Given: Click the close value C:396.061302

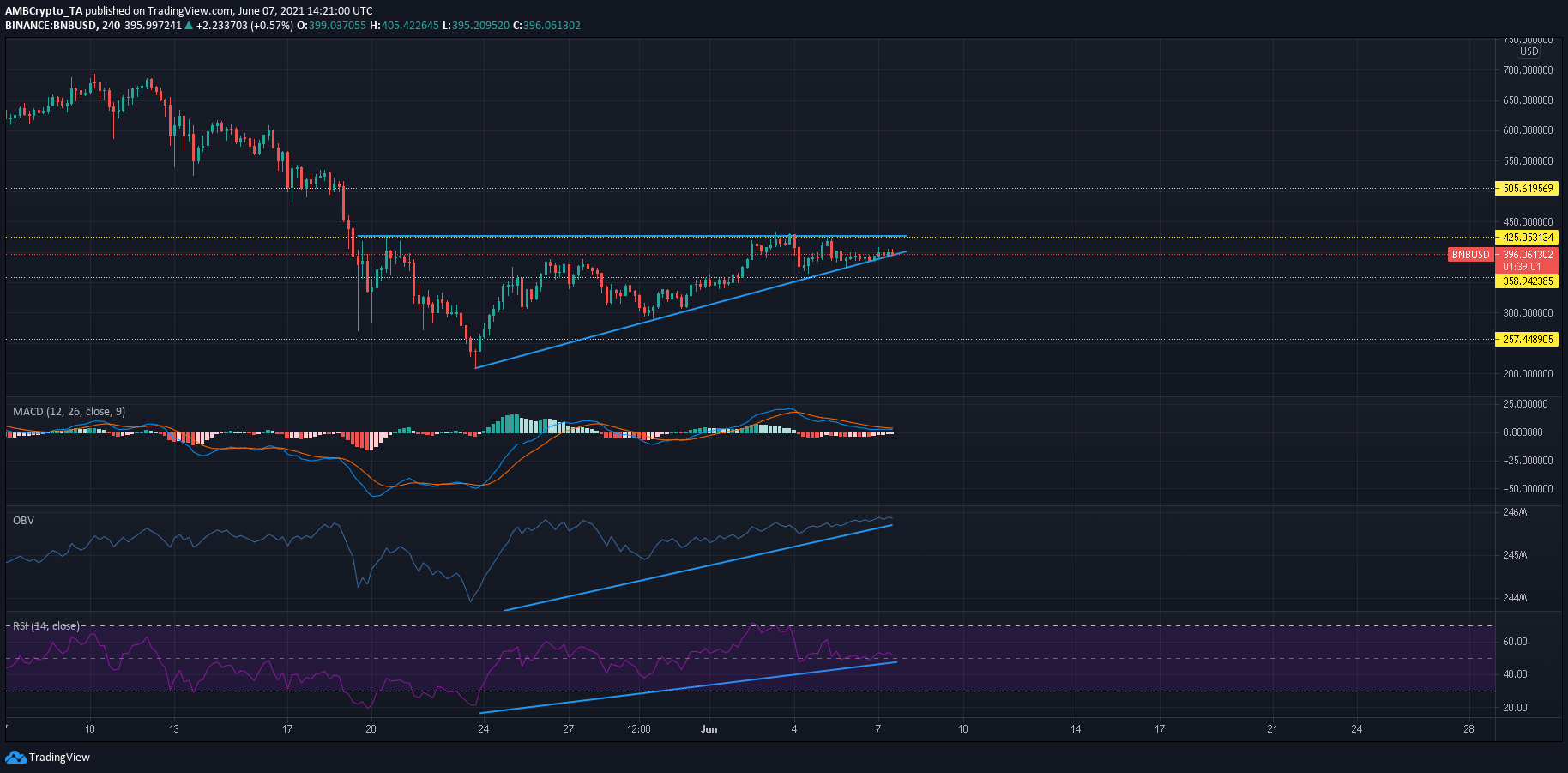Looking at the screenshot, I should tap(547, 26).
